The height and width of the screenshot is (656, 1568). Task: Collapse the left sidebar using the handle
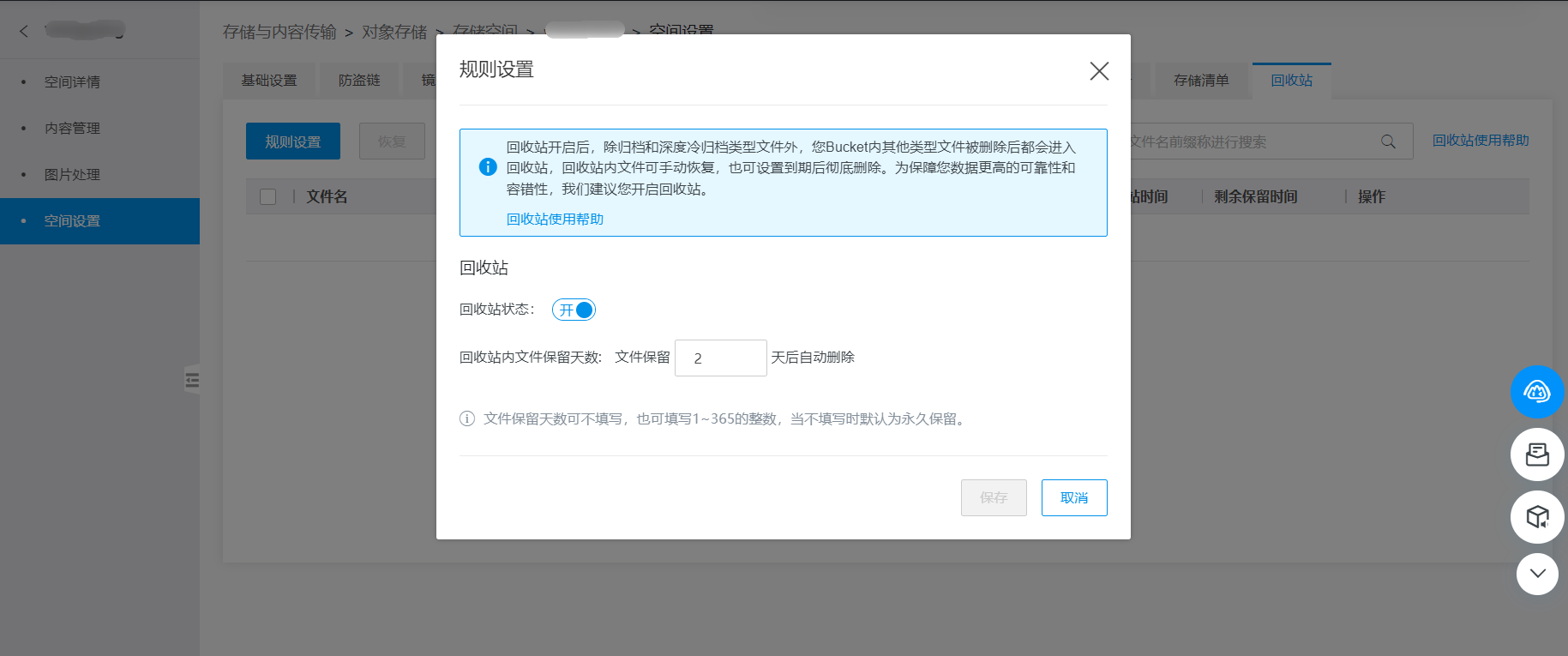click(x=192, y=379)
